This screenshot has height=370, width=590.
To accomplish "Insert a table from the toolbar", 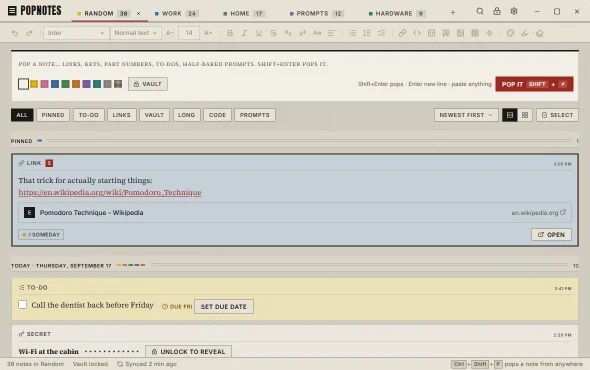I will 475,33.
